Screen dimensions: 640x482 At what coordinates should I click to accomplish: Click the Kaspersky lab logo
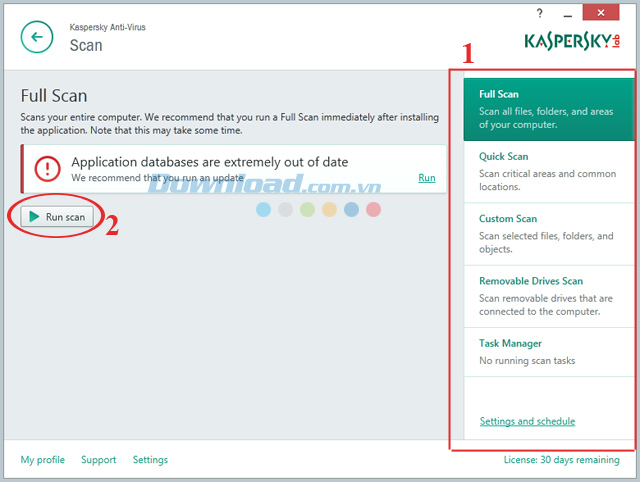pyautogui.click(x=572, y=41)
